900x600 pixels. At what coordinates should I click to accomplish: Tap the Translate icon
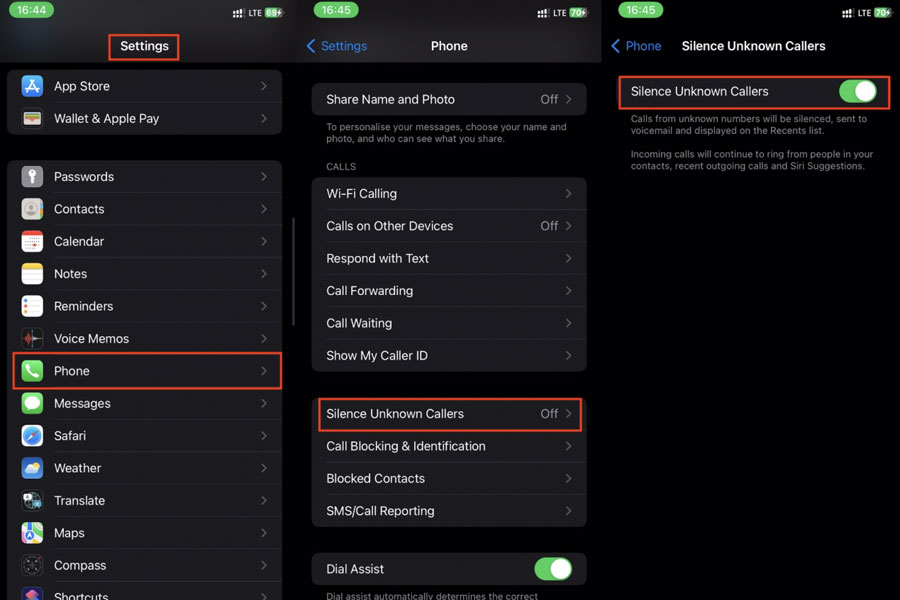(32, 501)
